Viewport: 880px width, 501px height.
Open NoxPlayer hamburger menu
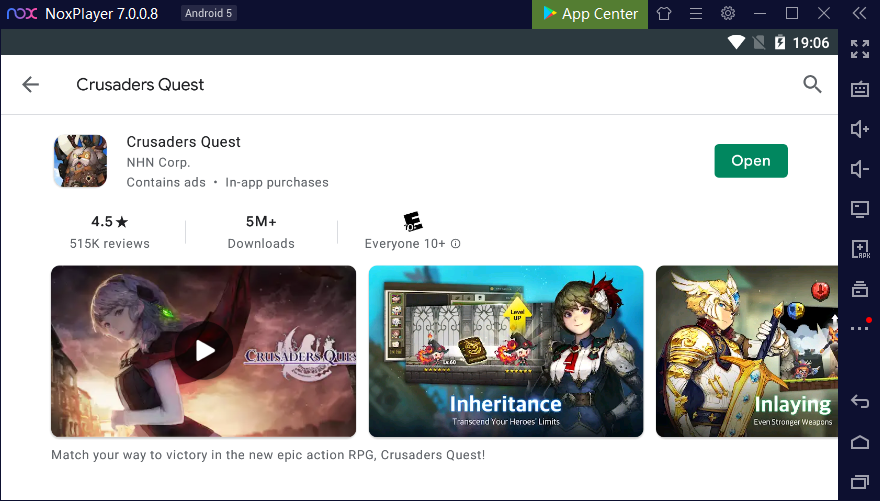pyautogui.click(x=696, y=14)
